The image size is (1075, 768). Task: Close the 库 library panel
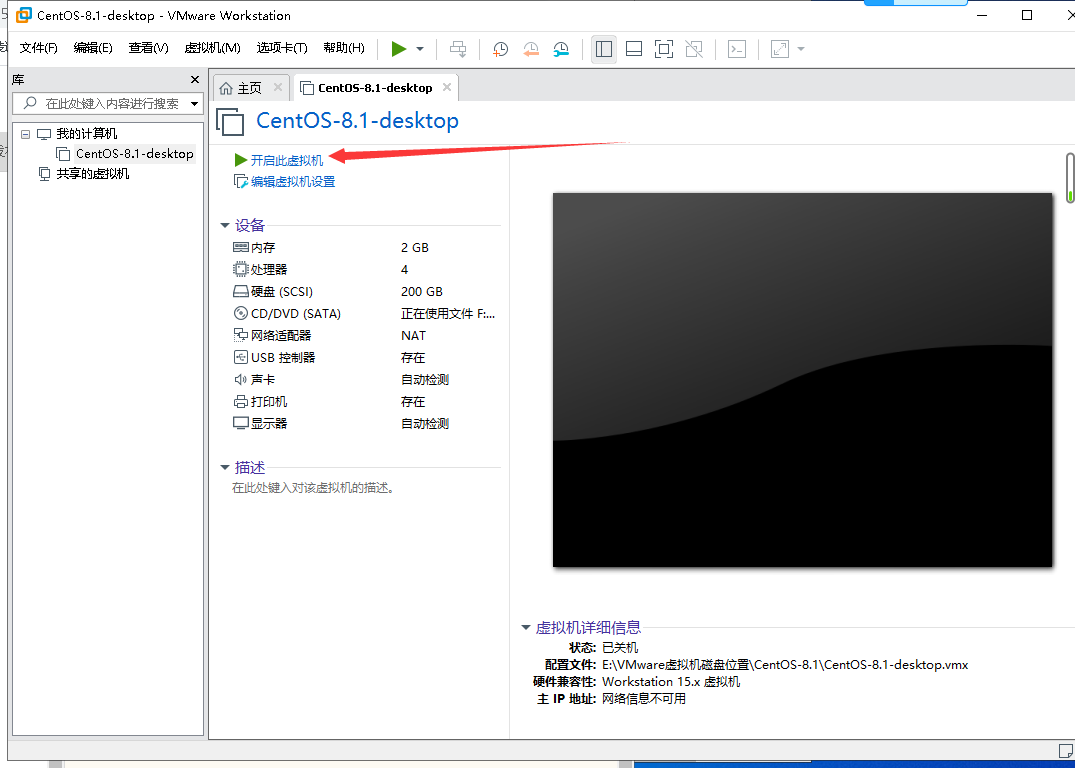point(195,80)
